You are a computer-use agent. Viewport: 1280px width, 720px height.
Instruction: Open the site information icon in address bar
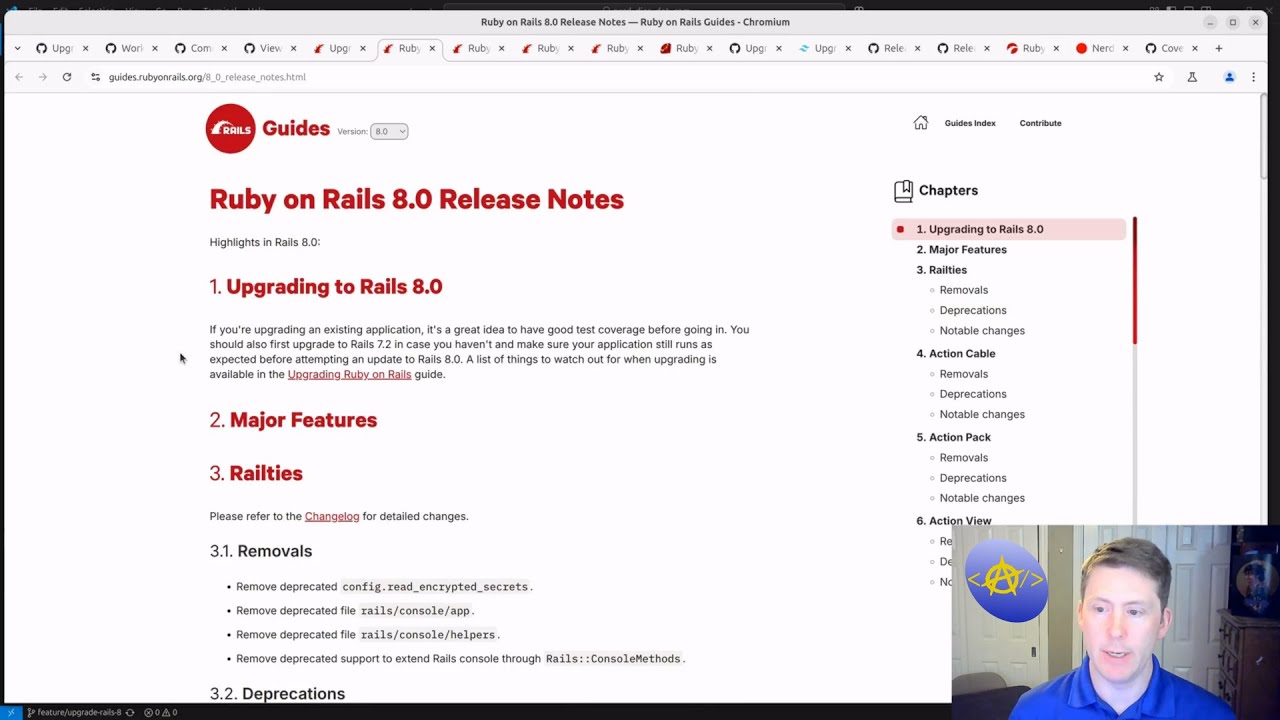pyautogui.click(x=95, y=77)
